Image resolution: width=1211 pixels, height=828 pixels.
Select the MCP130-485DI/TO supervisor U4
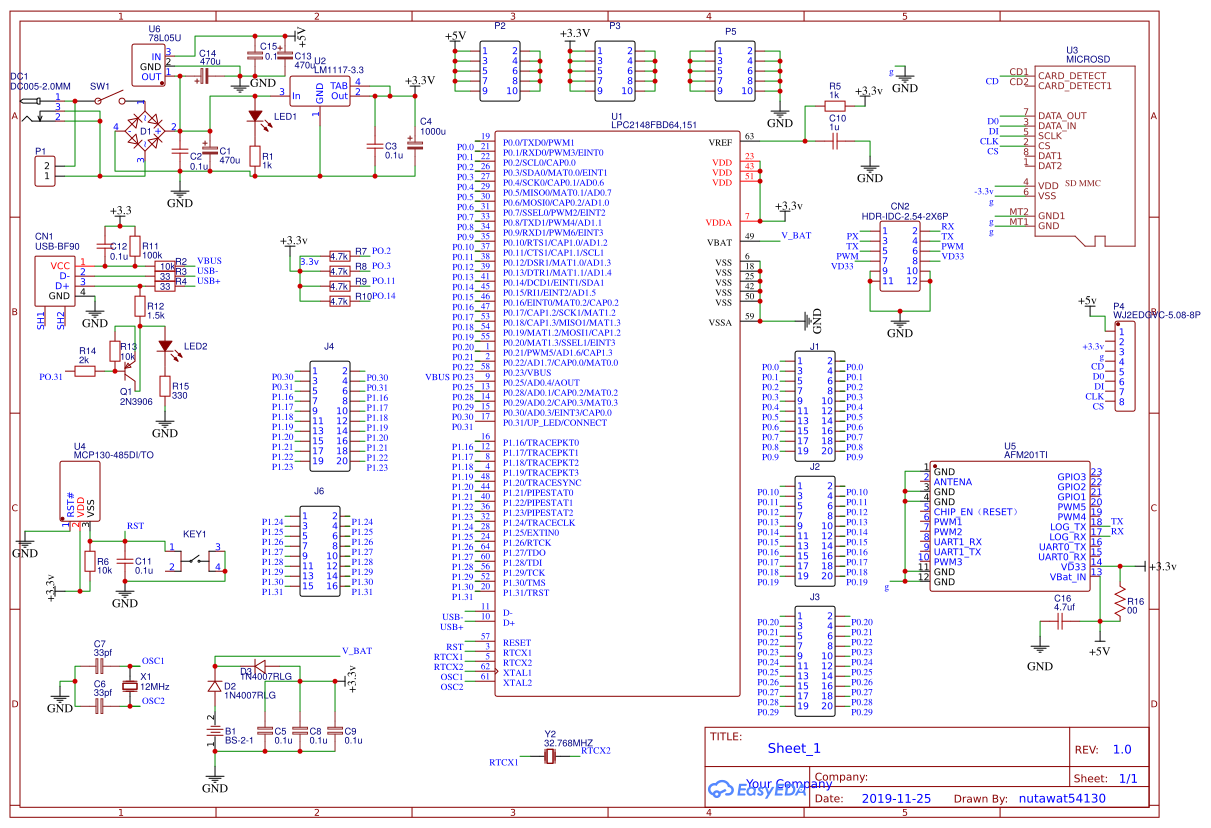(x=78, y=490)
